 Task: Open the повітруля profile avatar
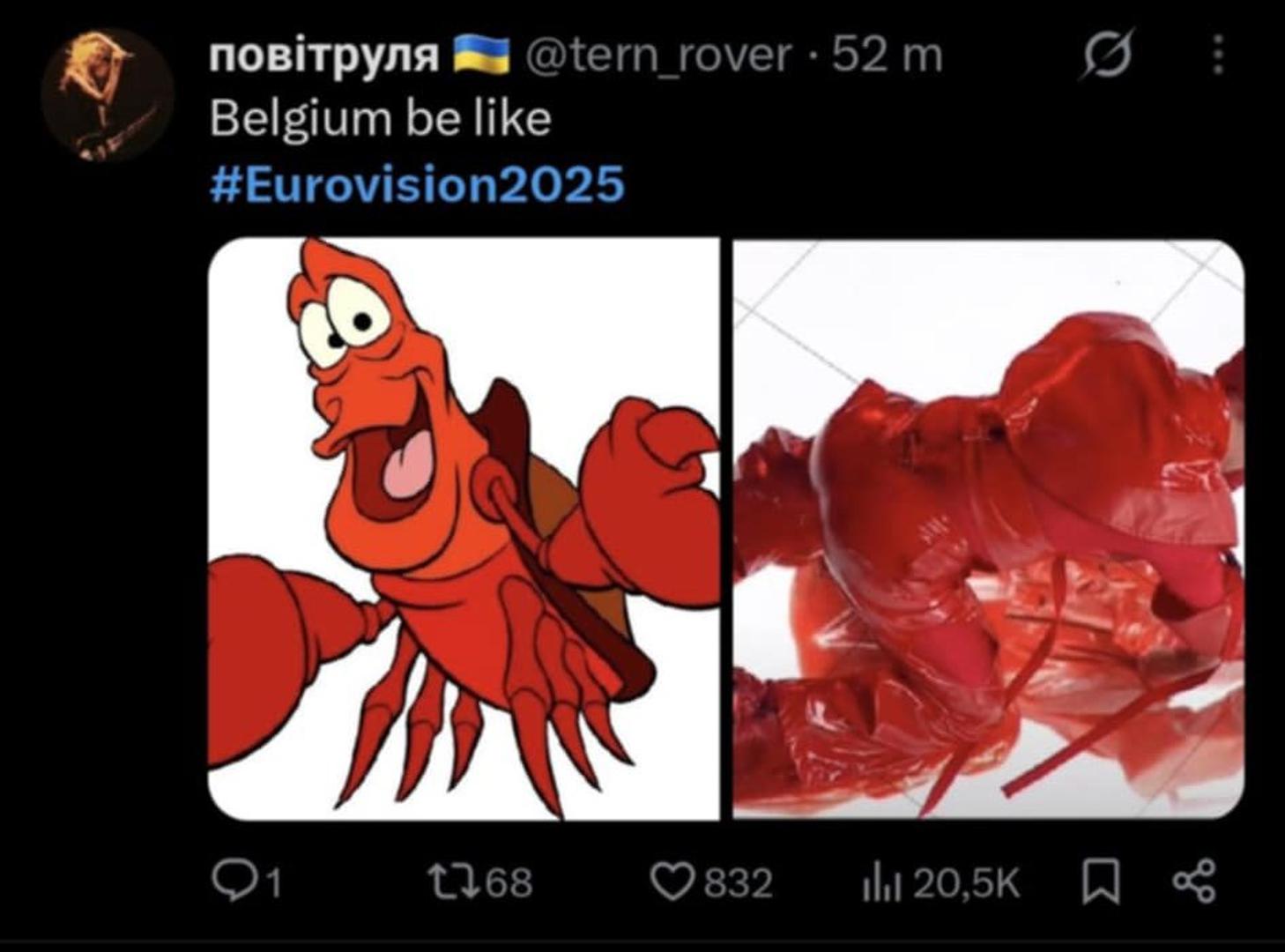tap(106, 95)
